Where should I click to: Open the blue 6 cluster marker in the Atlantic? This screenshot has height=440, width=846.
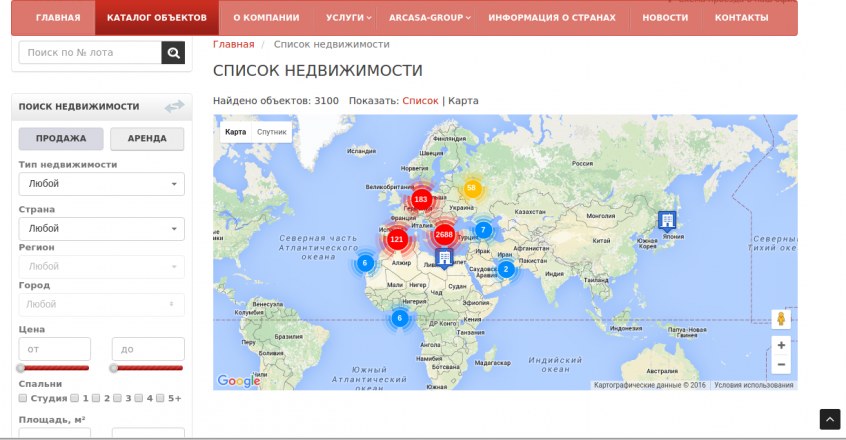(x=365, y=263)
